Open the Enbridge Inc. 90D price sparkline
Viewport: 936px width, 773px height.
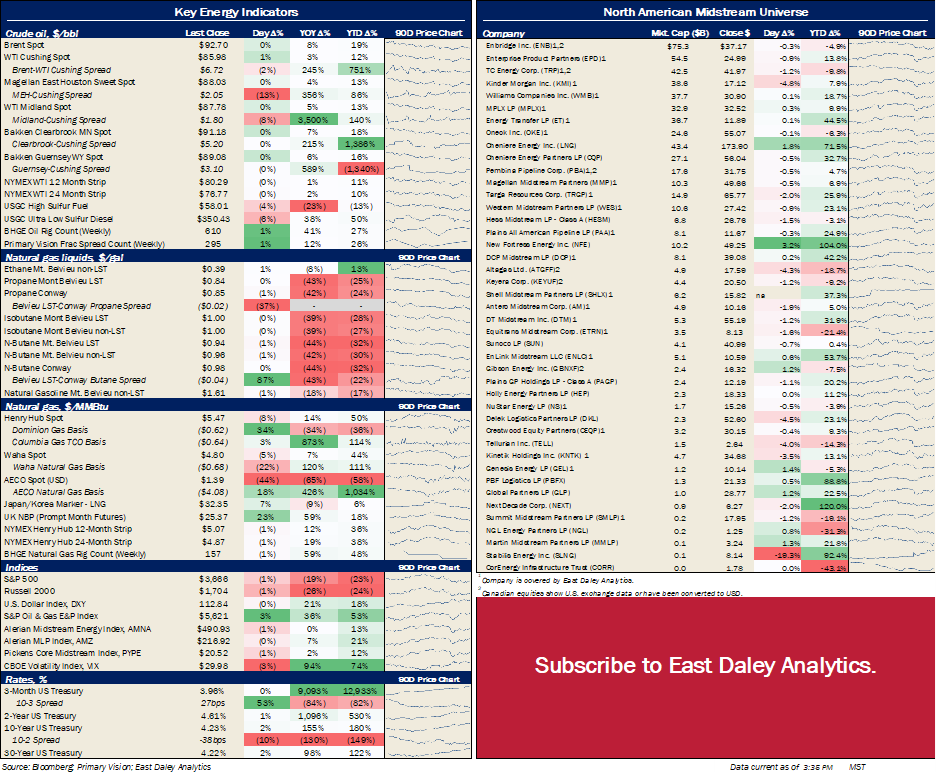pyautogui.click(x=892, y=46)
